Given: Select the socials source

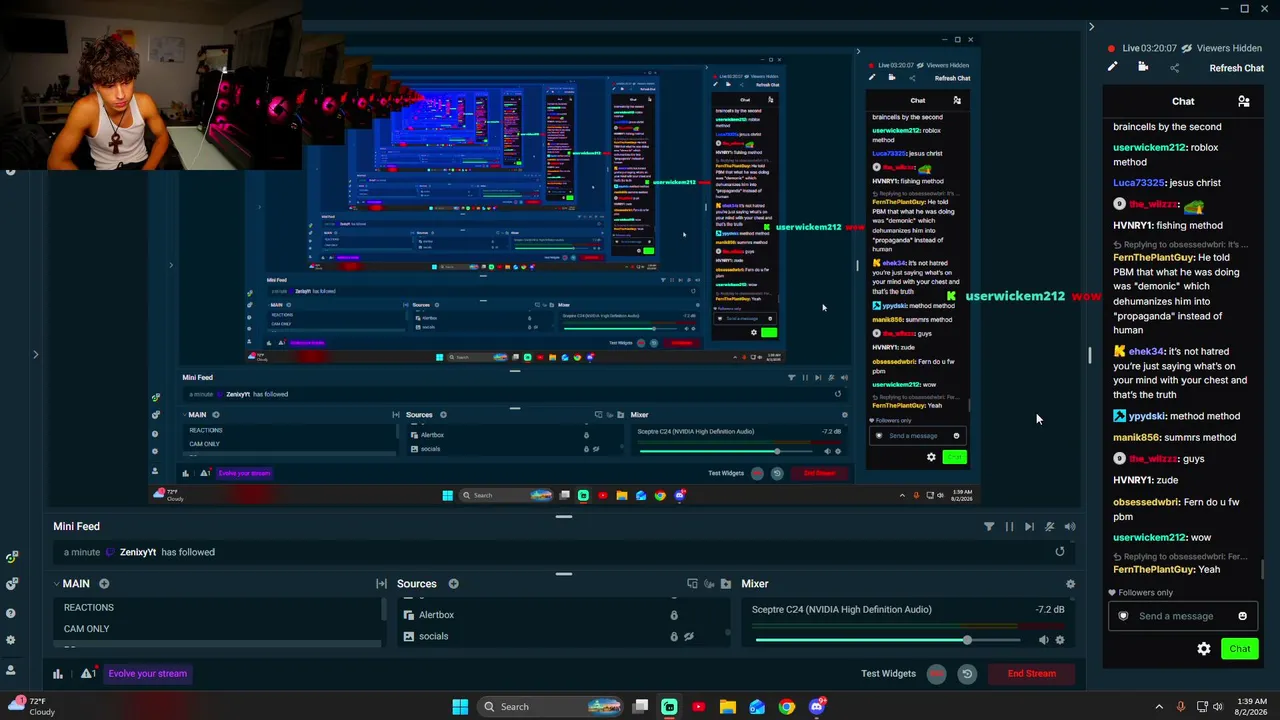Looking at the screenshot, I should pos(433,636).
